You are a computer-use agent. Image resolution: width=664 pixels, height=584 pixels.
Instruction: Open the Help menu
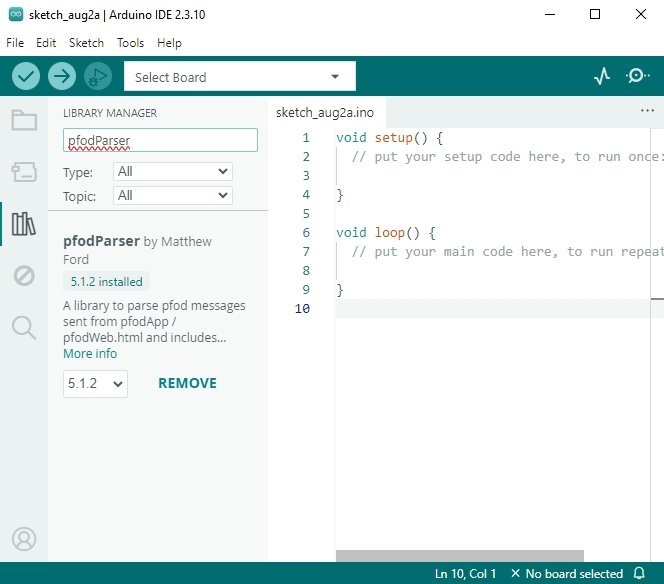pos(169,43)
